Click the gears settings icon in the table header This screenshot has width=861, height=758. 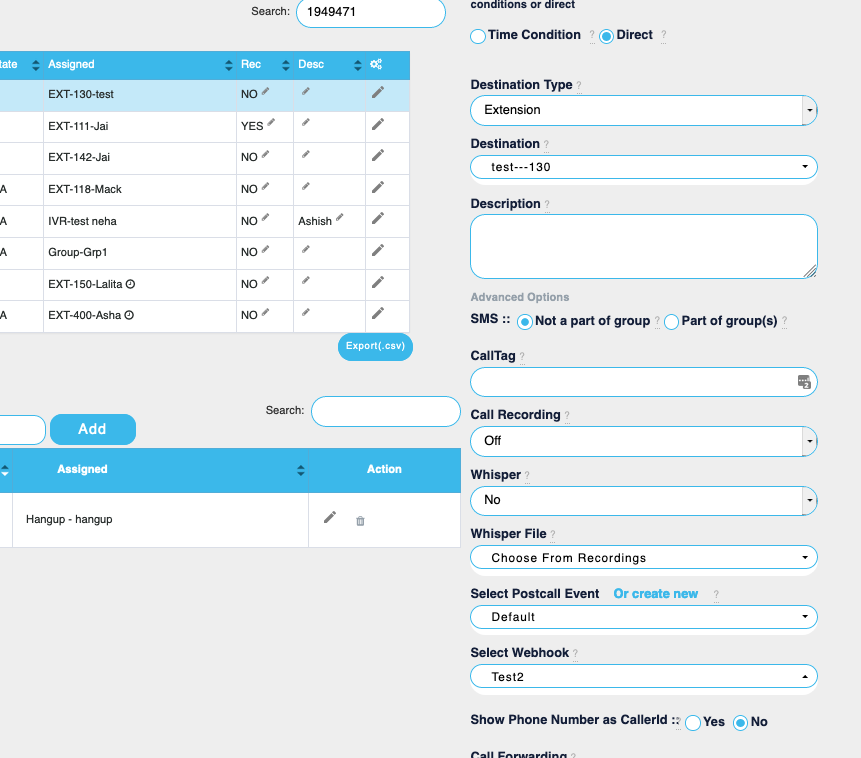(376, 64)
